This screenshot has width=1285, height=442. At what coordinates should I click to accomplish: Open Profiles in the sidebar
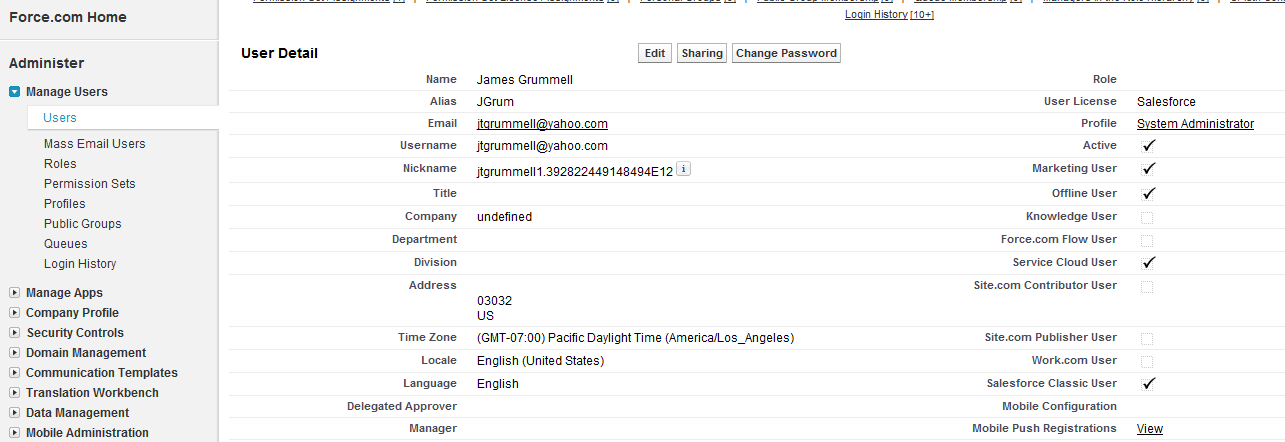65,204
